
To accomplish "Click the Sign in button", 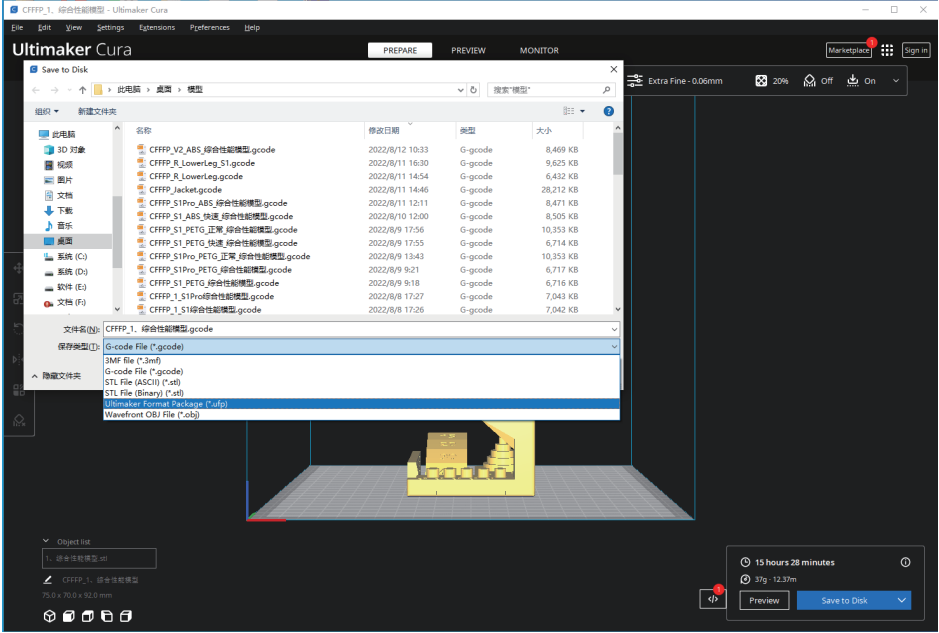I will pyautogui.click(x=916, y=50).
